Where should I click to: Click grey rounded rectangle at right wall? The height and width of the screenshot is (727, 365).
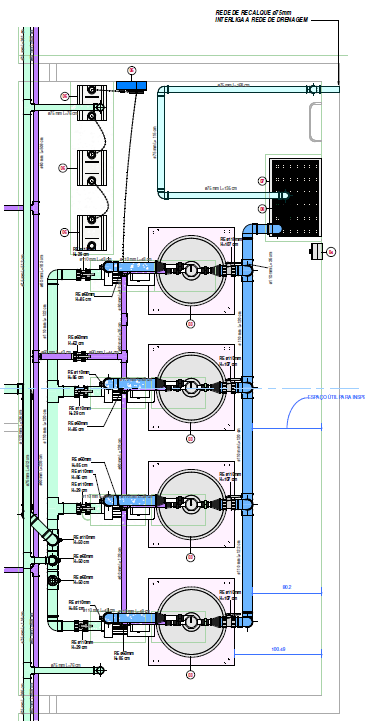(315, 122)
